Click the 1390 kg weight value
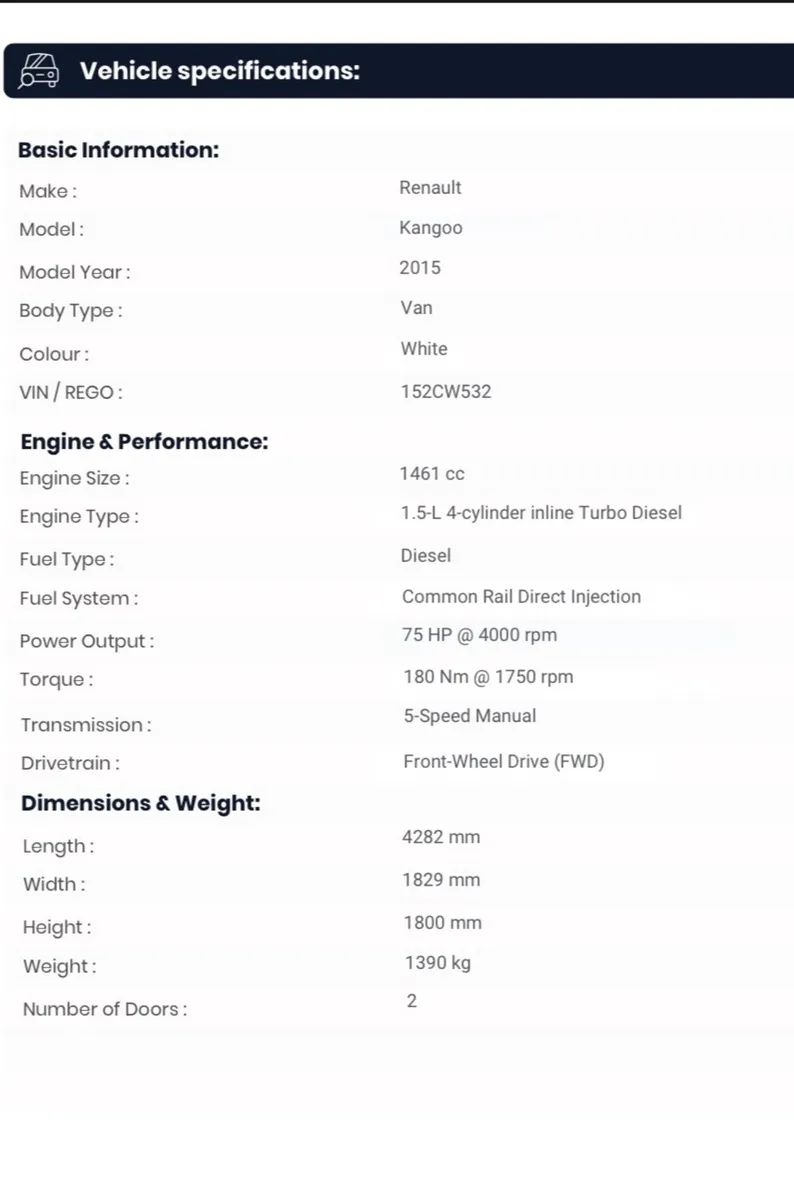Image resolution: width=794 pixels, height=1200 pixels. click(x=437, y=963)
